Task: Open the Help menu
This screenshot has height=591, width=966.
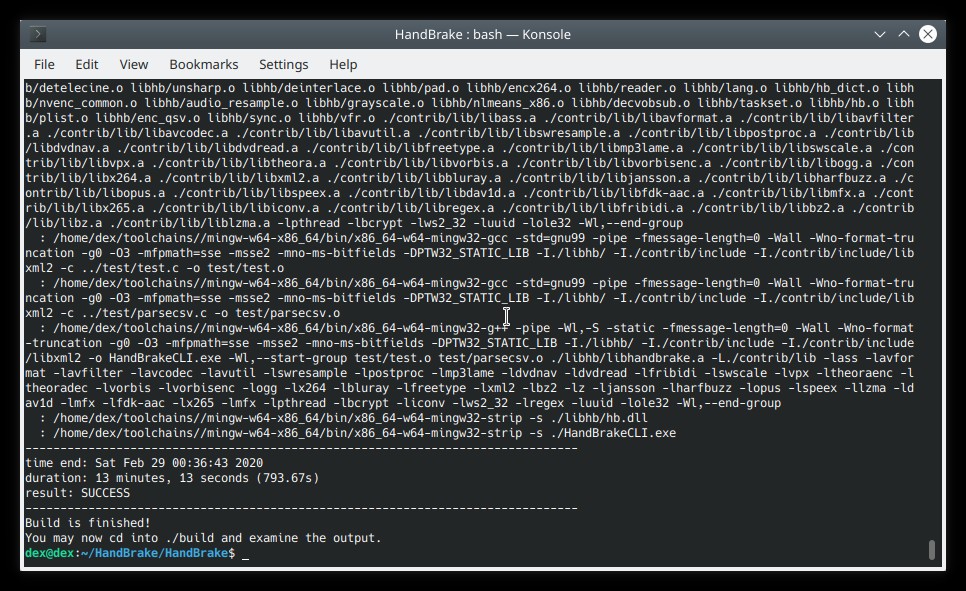Action: click(343, 64)
